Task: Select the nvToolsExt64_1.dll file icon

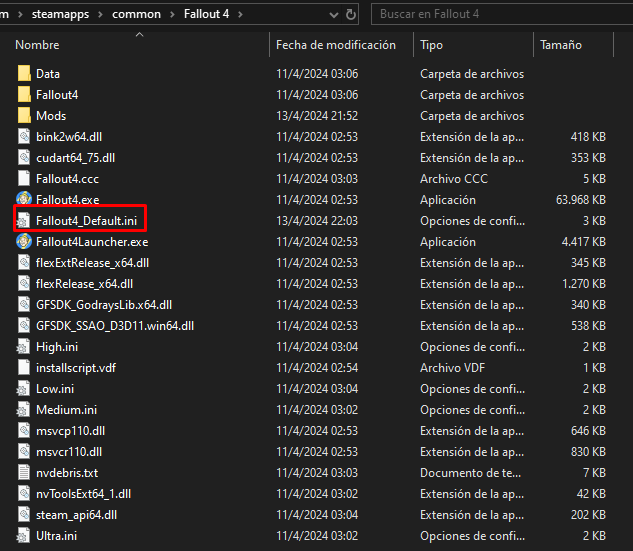Action: [x=24, y=493]
